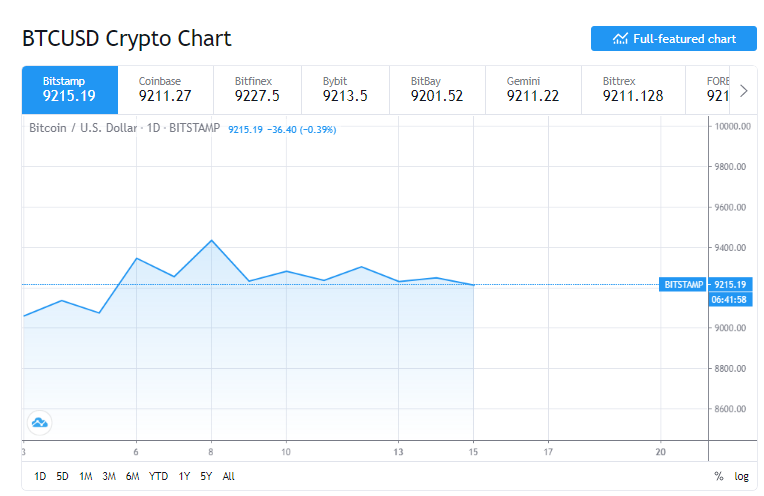This screenshot has height=496, width=764.
Task: Switch to the Coinbase tab
Action: coord(166,89)
